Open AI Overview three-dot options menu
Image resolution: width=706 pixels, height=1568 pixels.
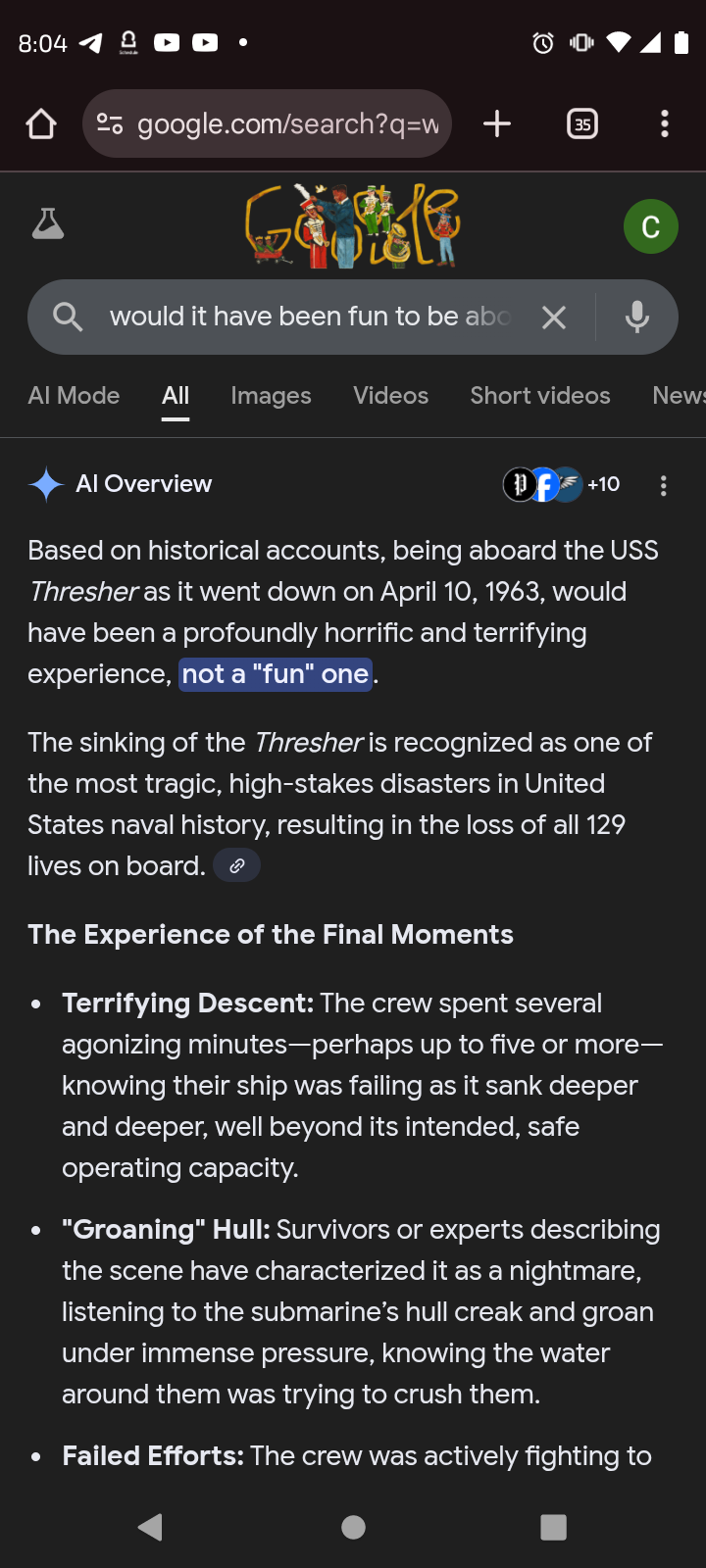664,486
